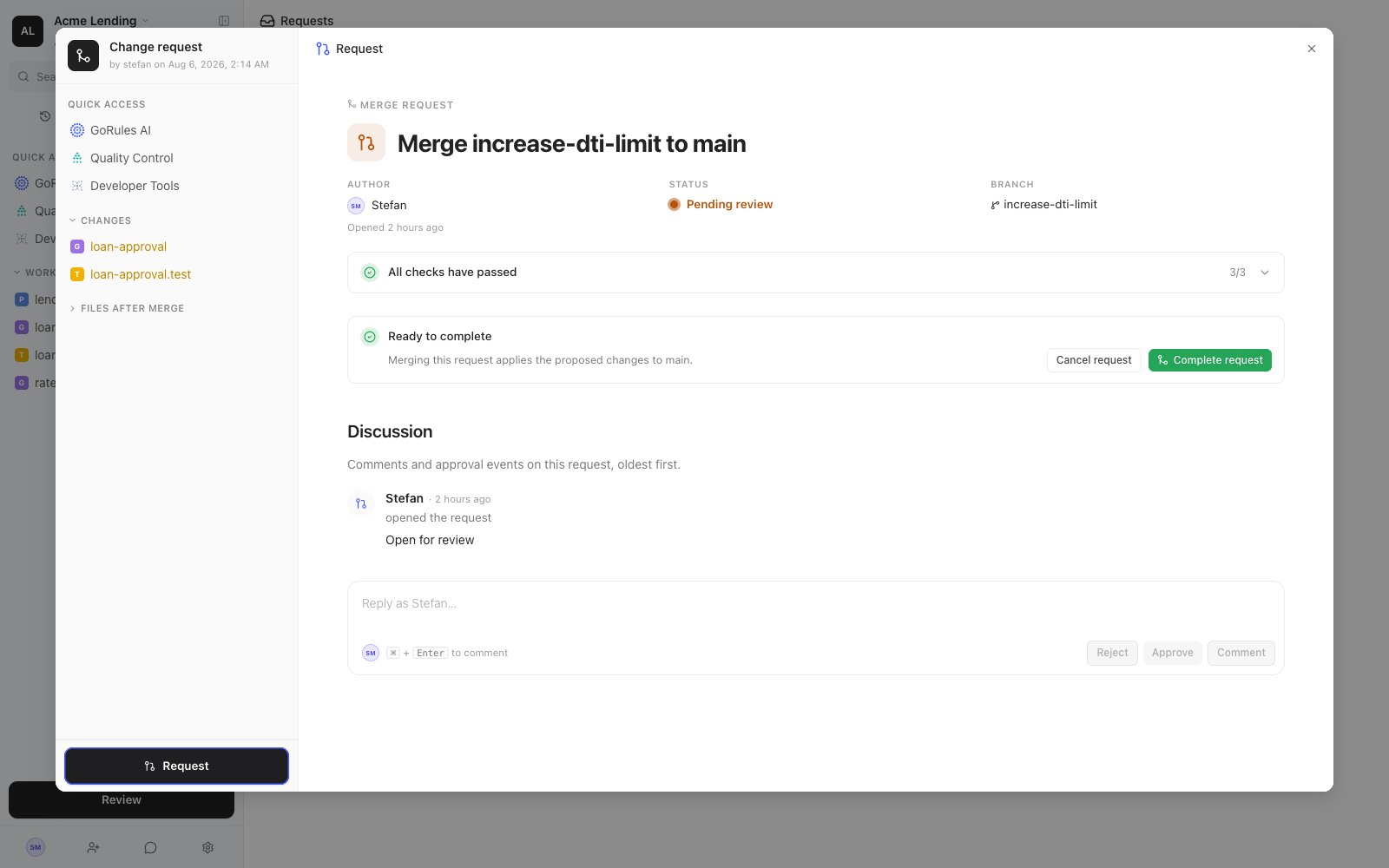Image resolution: width=1389 pixels, height=868 pixels.
Task: Collapse the CHANGES section
Action: (x=101, y=220)
